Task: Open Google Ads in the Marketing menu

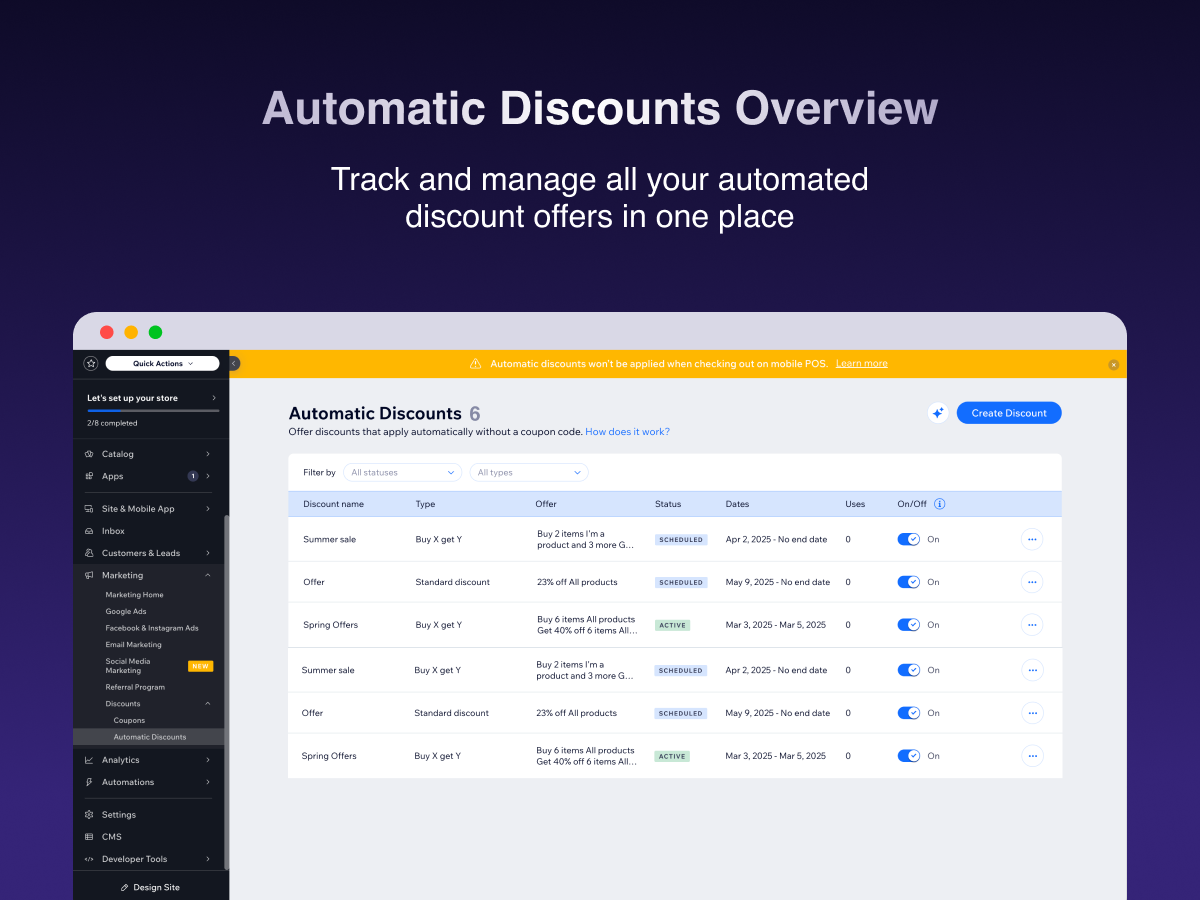Action: pos(126,612)
